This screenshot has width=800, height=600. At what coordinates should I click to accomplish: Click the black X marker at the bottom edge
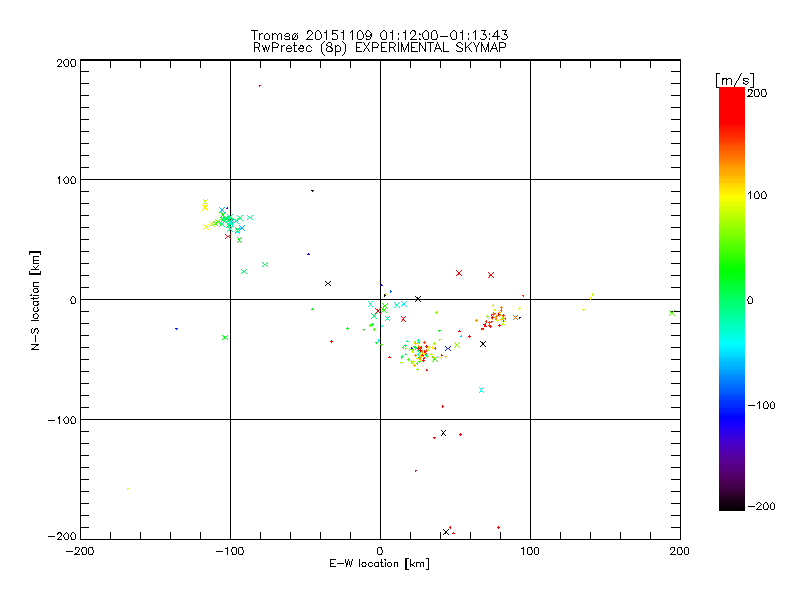(x=446, y=532)
